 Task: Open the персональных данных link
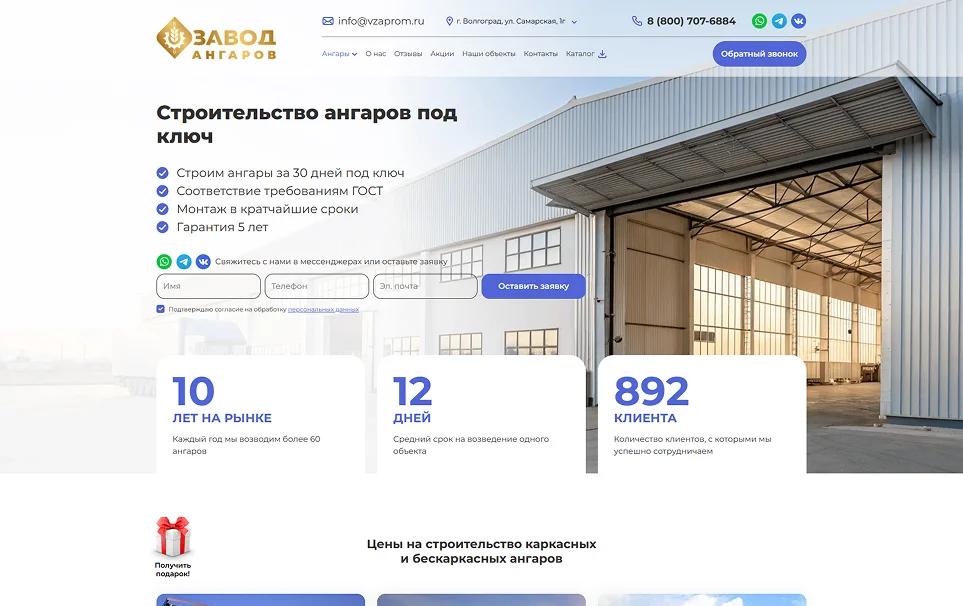(x=323, y=310)
